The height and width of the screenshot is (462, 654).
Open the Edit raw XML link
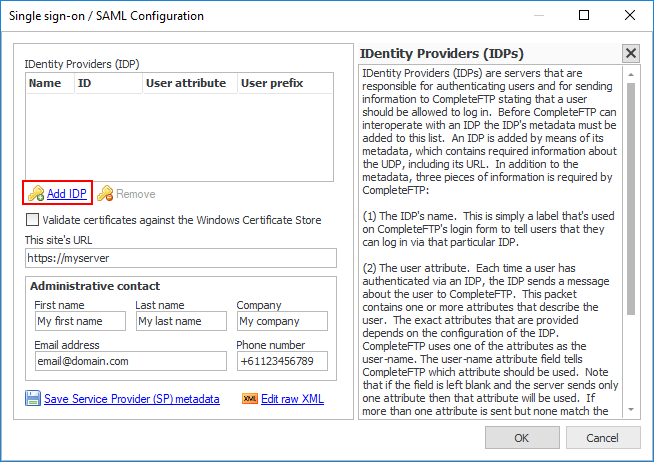(292, 399)
